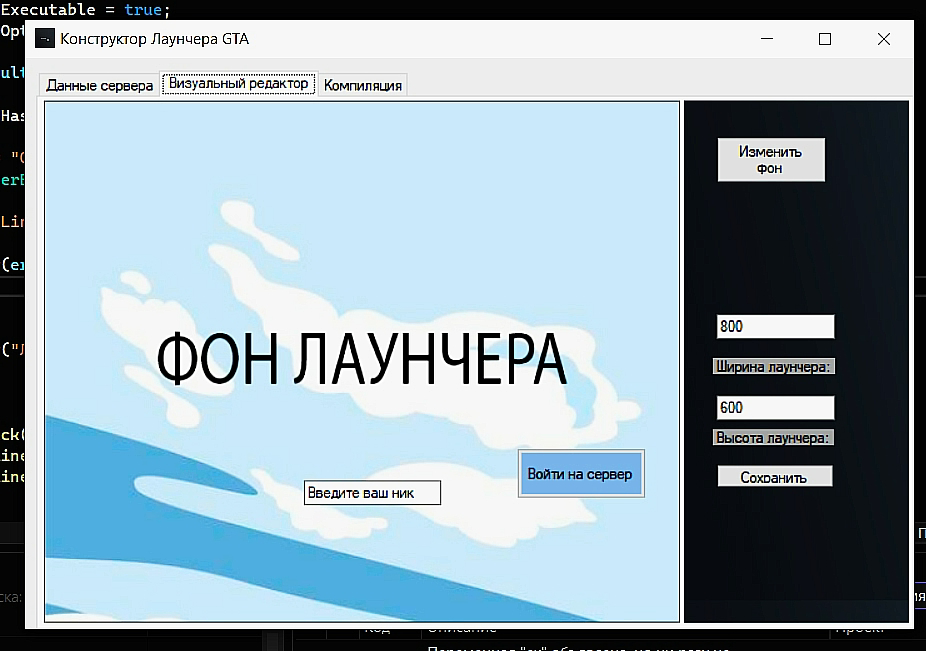Click the "ФОН ЛАУНЧЕРА" placeholder text

tap(362, 360)
